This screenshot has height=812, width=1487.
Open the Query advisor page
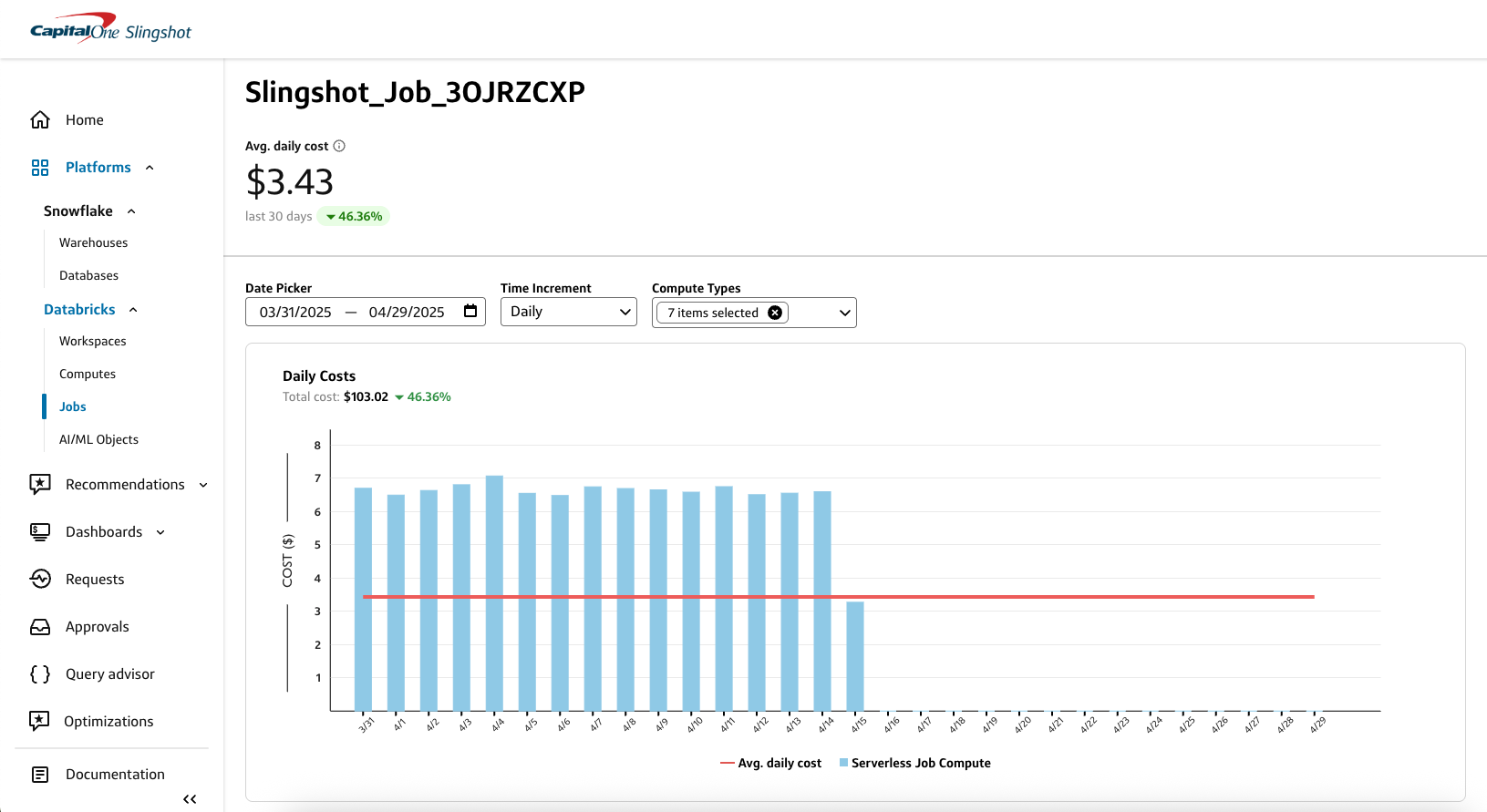tap(110, 674)
